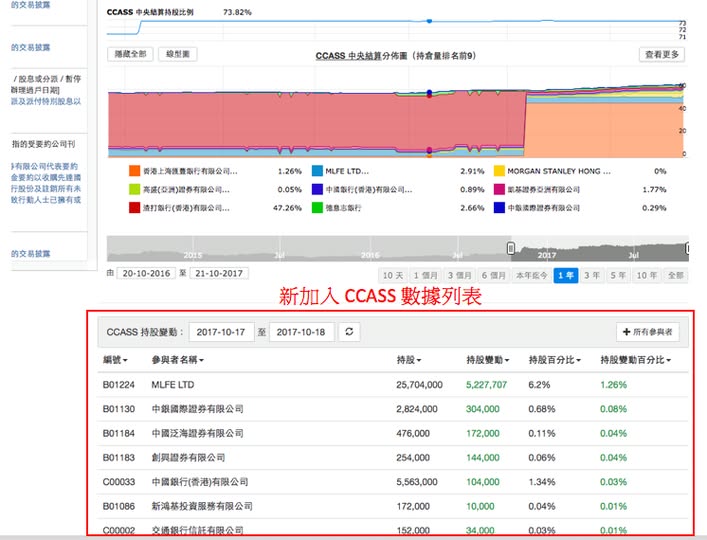Click code B01086 in the table
Viewport: 707px width, 540px height.
(x=119, y=506)
